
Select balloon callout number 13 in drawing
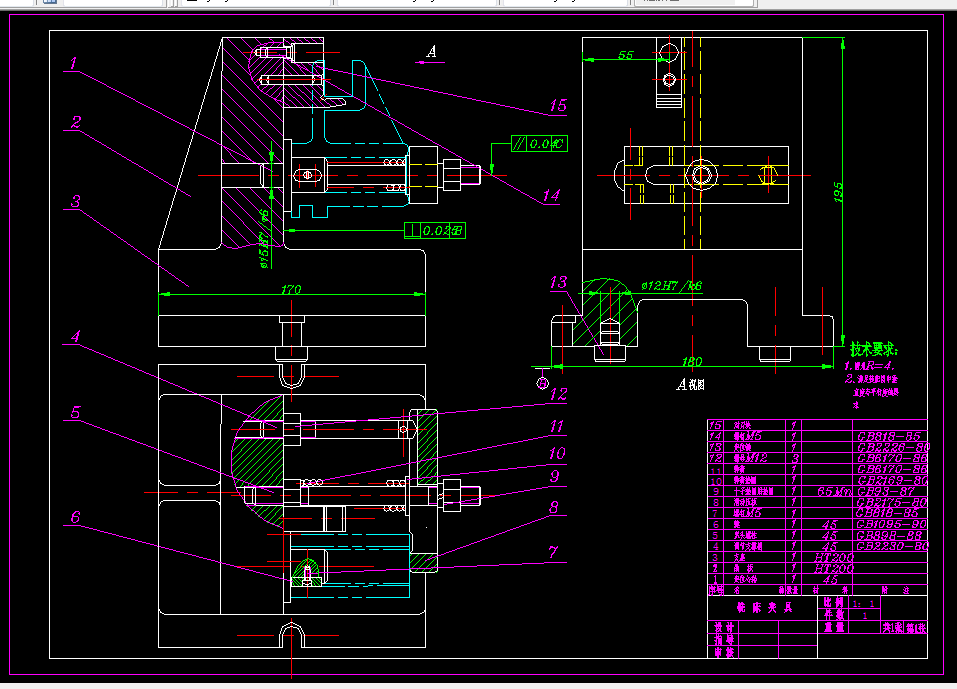(x=558, y=282)
